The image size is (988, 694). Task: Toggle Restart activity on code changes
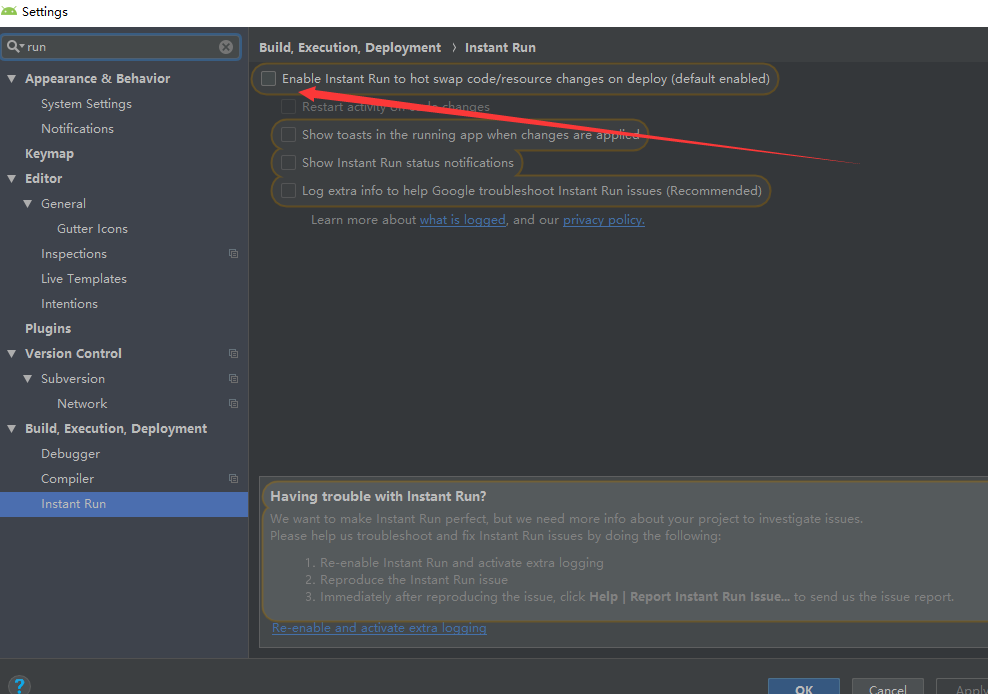289,107
